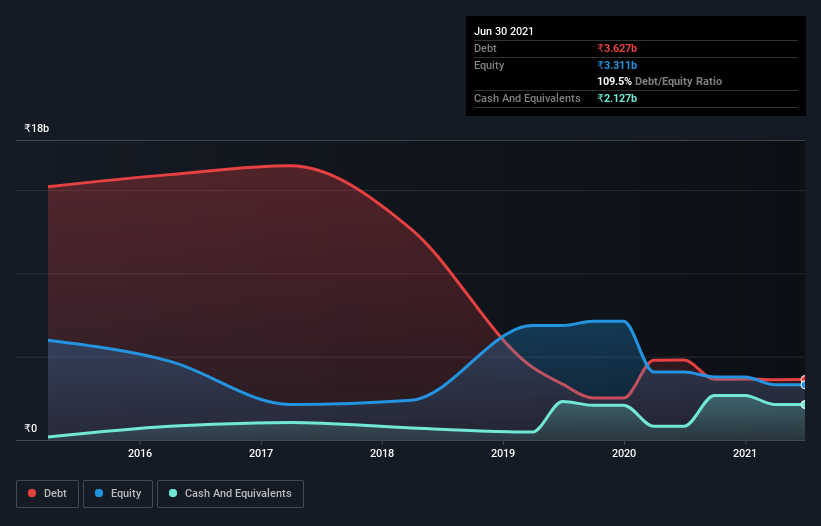Image resolution: width=821 pixels, height=526 pixels.
Task: Click the Equity end-point marker on chart
Action: 804,385
